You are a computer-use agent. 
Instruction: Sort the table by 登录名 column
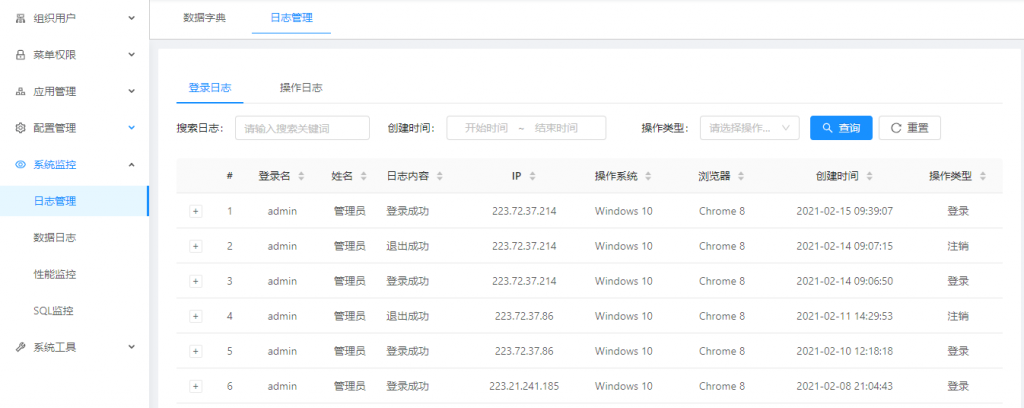301,176
